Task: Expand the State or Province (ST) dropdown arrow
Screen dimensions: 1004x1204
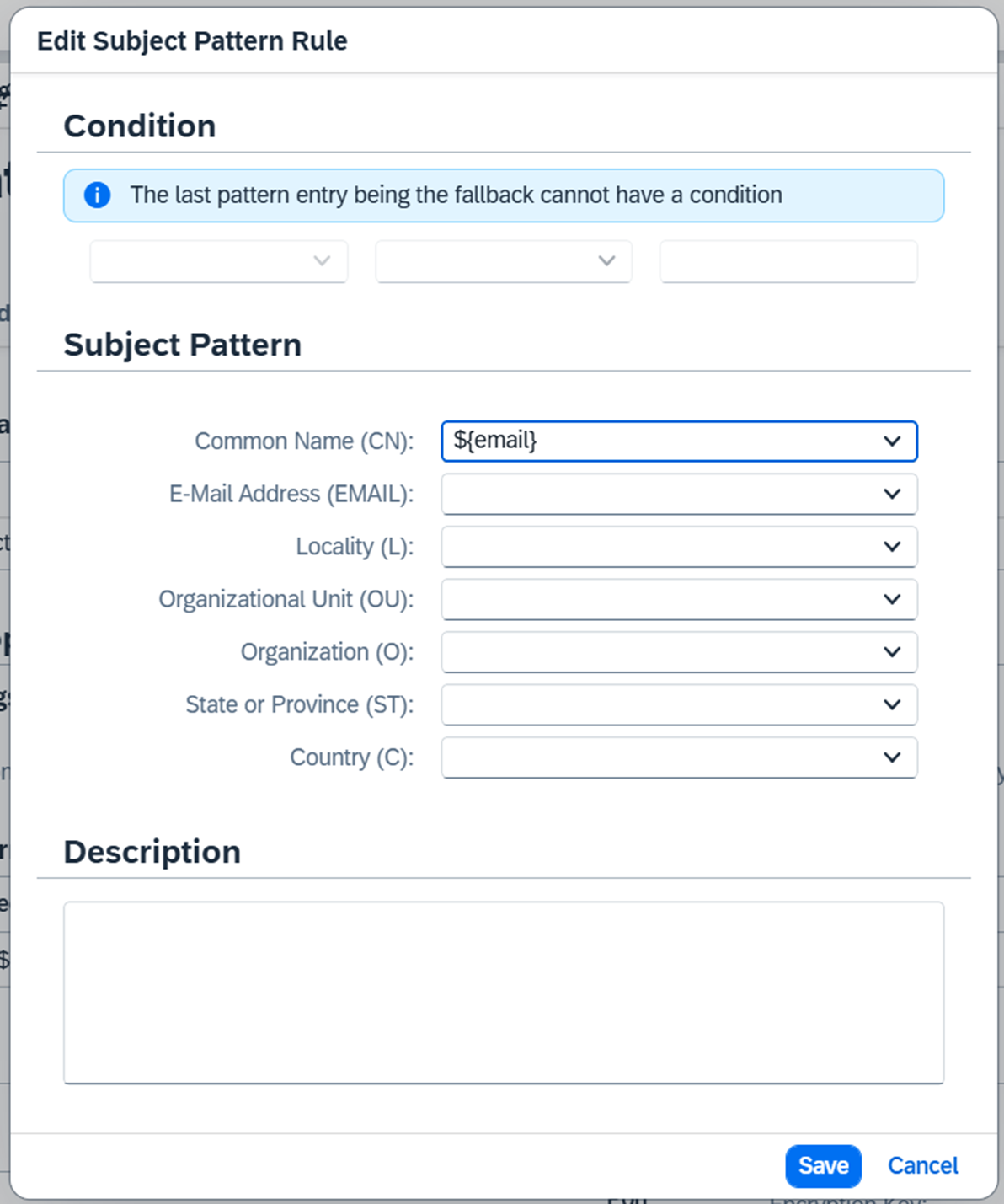Action: 892,705
